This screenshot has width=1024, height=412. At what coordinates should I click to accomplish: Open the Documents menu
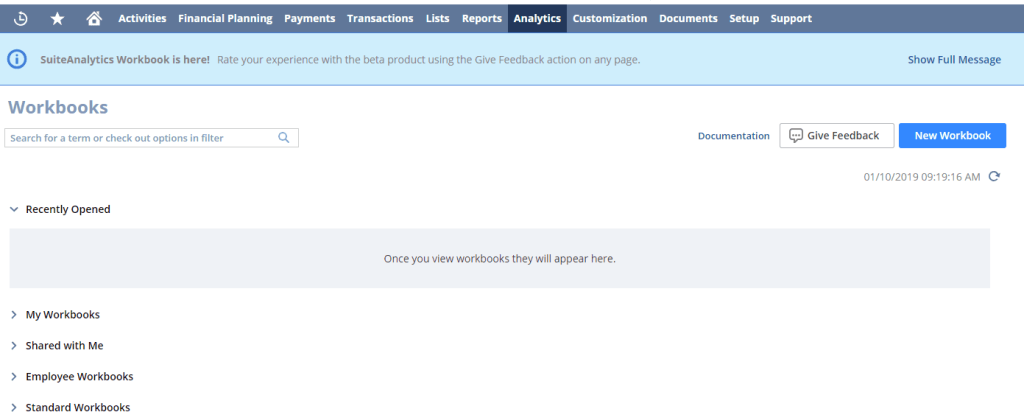(688, 19)
